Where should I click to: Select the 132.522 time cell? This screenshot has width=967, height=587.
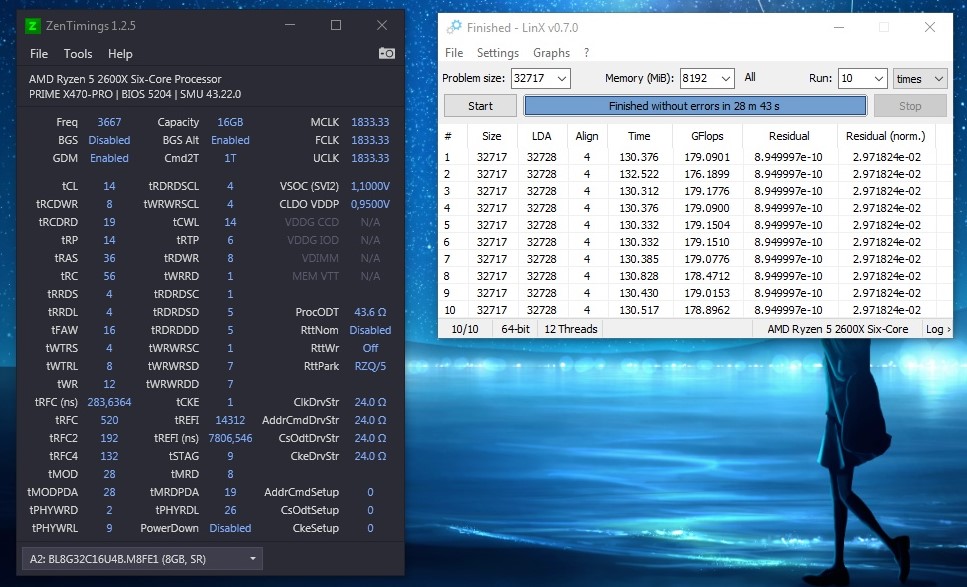(639, 174)
